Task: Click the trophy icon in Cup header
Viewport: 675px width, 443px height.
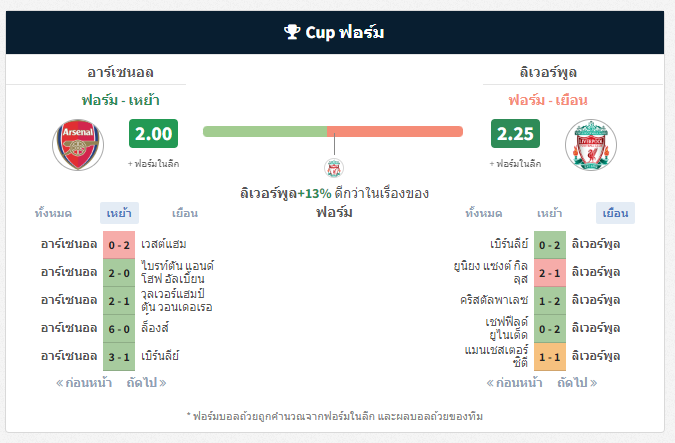Action: pyautogui.click(x=292, y=32)
